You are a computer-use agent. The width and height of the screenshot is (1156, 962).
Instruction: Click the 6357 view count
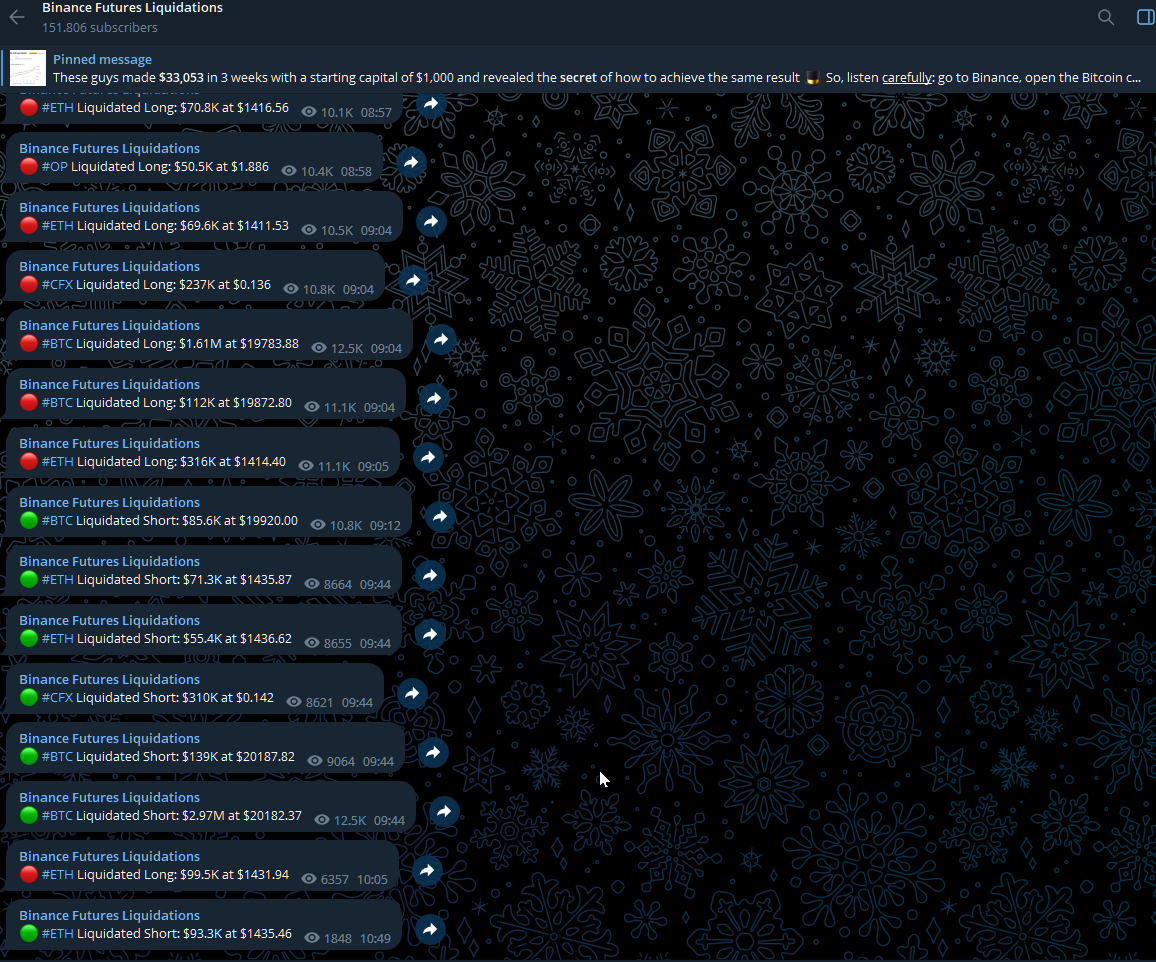pyautogui.click(x=335, y=879)
